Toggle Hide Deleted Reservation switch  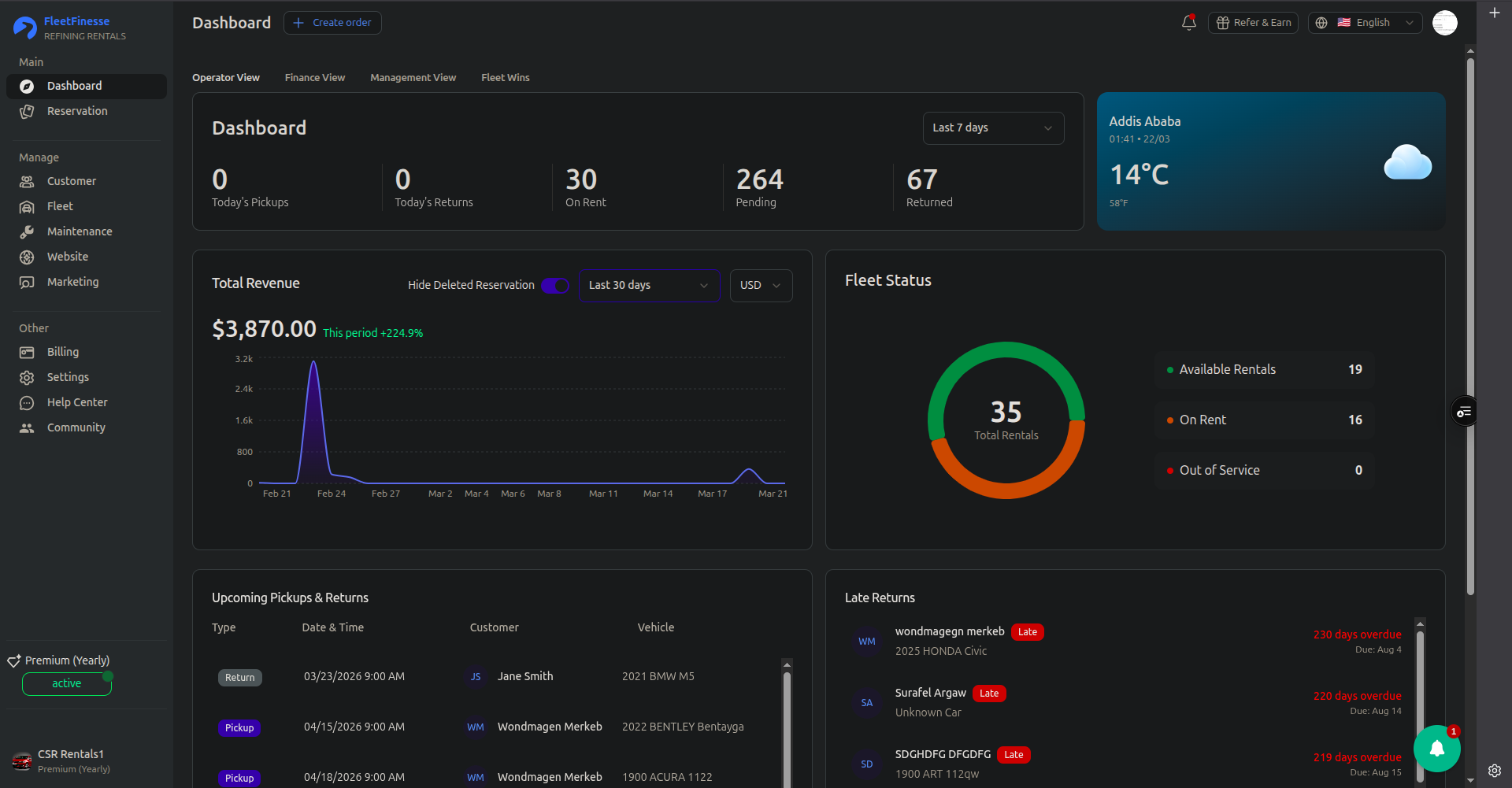[555, 286]
